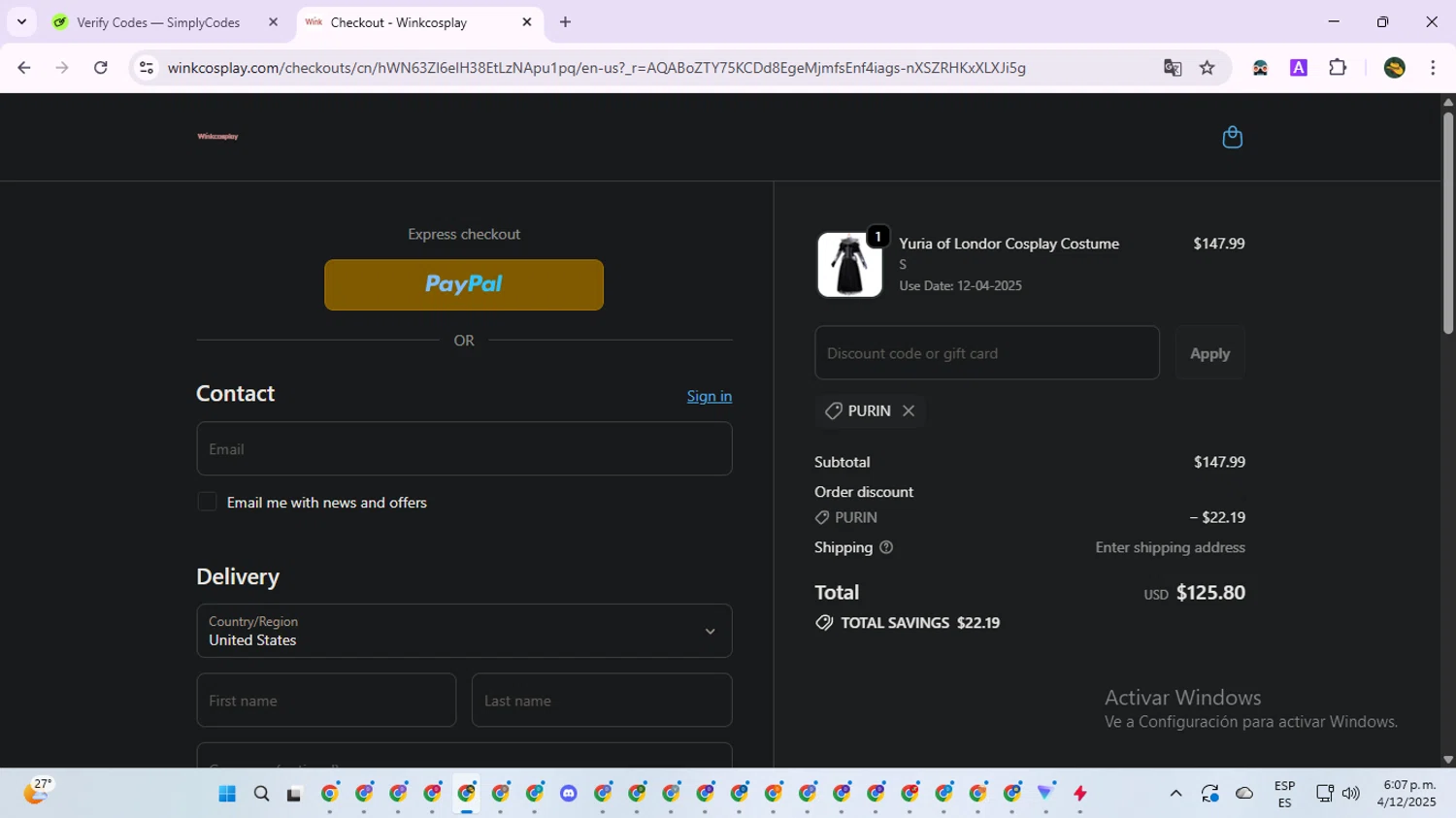Open the clock showing 6:07 p. m.
Viewport: 1456px width, 818px height.
point(1406,794)
